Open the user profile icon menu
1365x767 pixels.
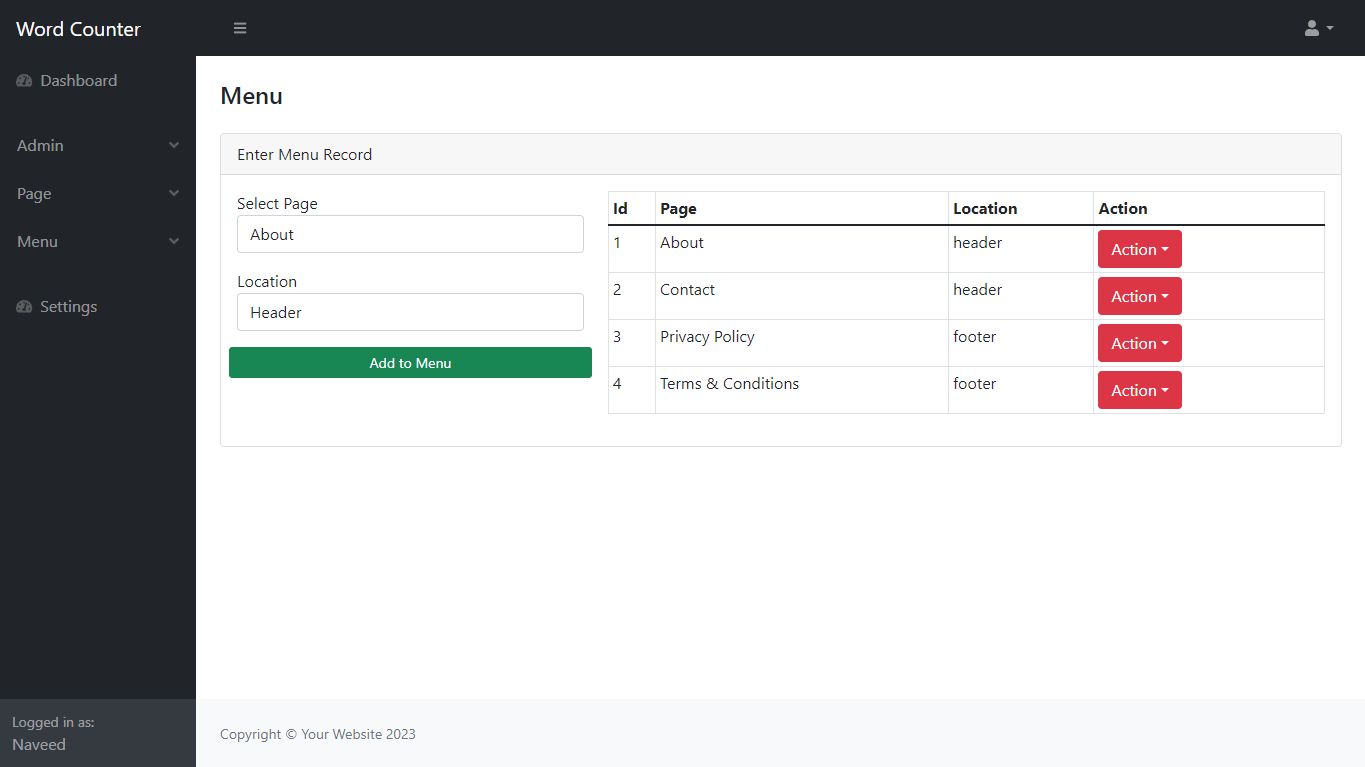(x=1318, y=28)
